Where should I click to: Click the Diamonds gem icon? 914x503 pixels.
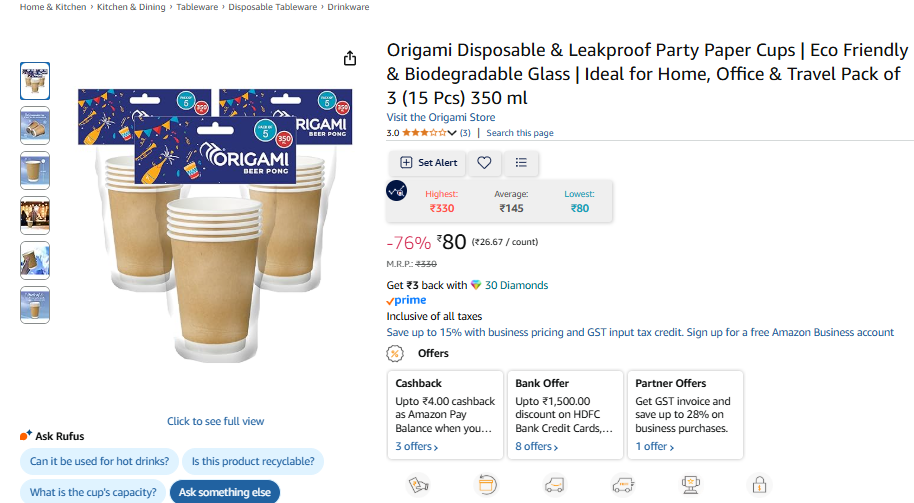pyautogui.click(x=476, y=285)
